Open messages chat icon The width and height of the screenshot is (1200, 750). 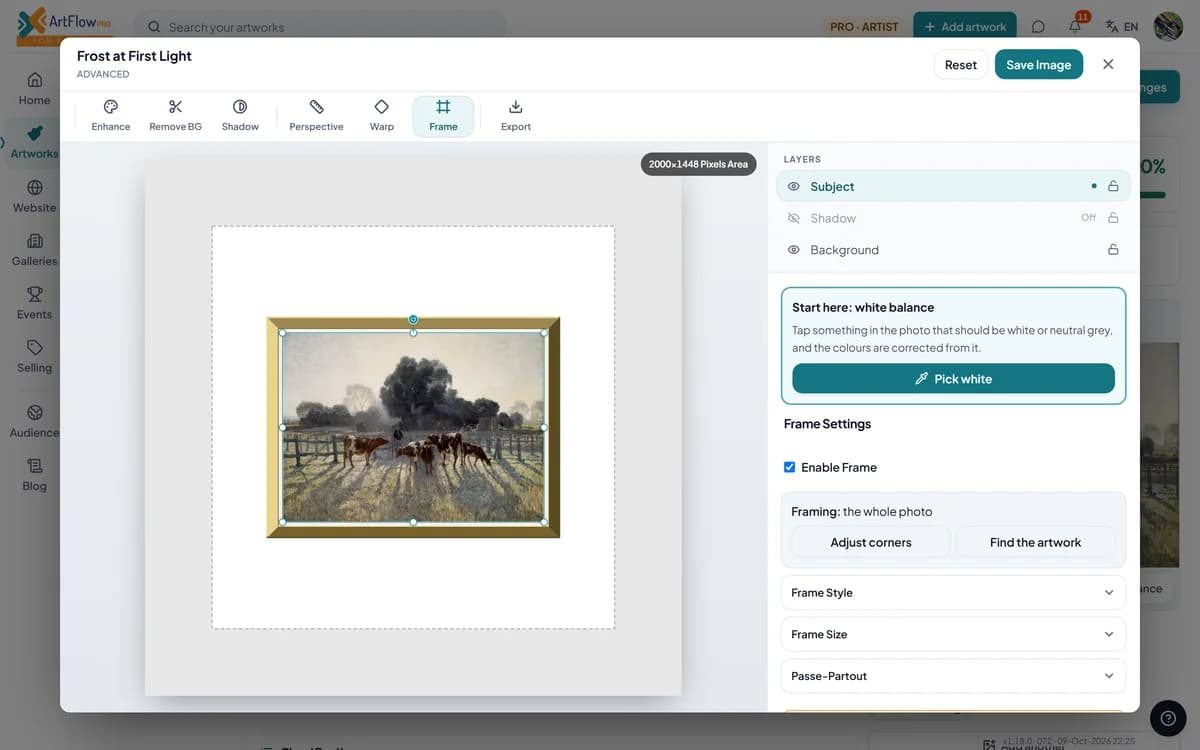pyautogui.click(x=1038, y=27)
